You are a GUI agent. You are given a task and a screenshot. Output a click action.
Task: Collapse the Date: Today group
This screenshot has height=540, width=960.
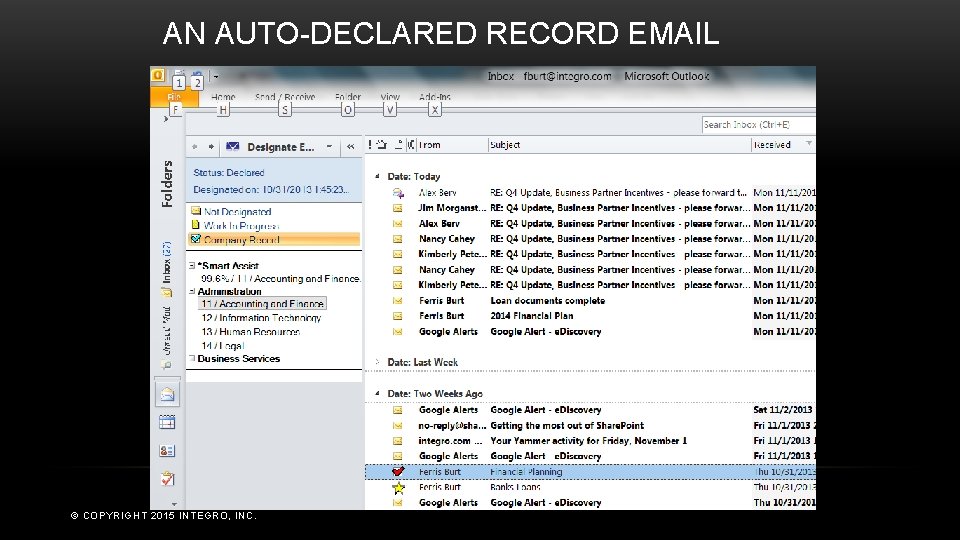pyautogui.click(x=377, y=176)
